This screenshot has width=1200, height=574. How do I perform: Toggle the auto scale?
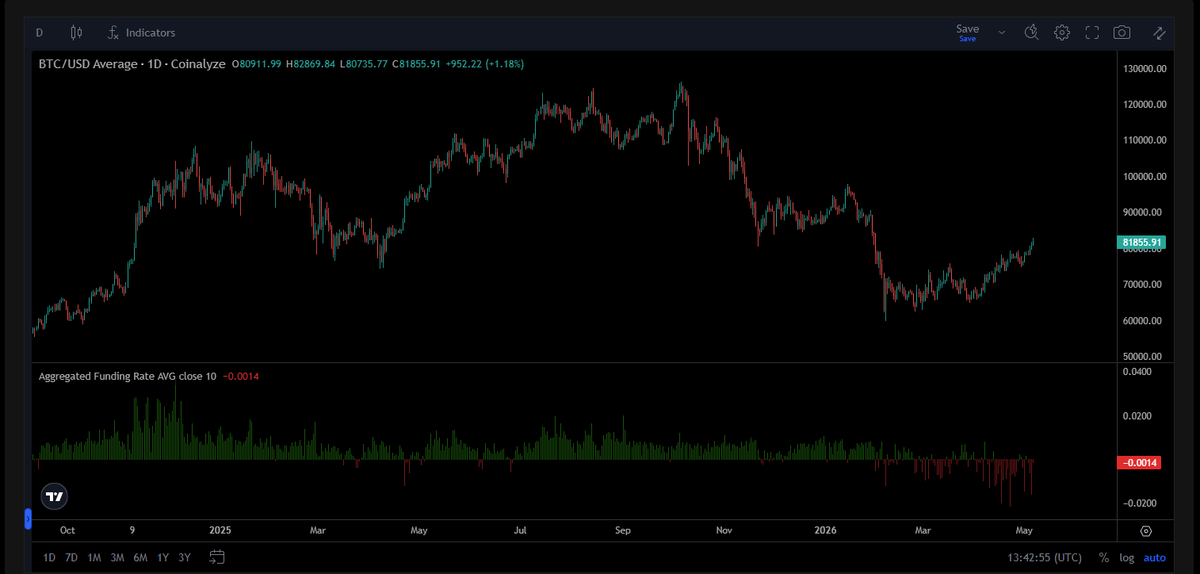coord(1155,557)
